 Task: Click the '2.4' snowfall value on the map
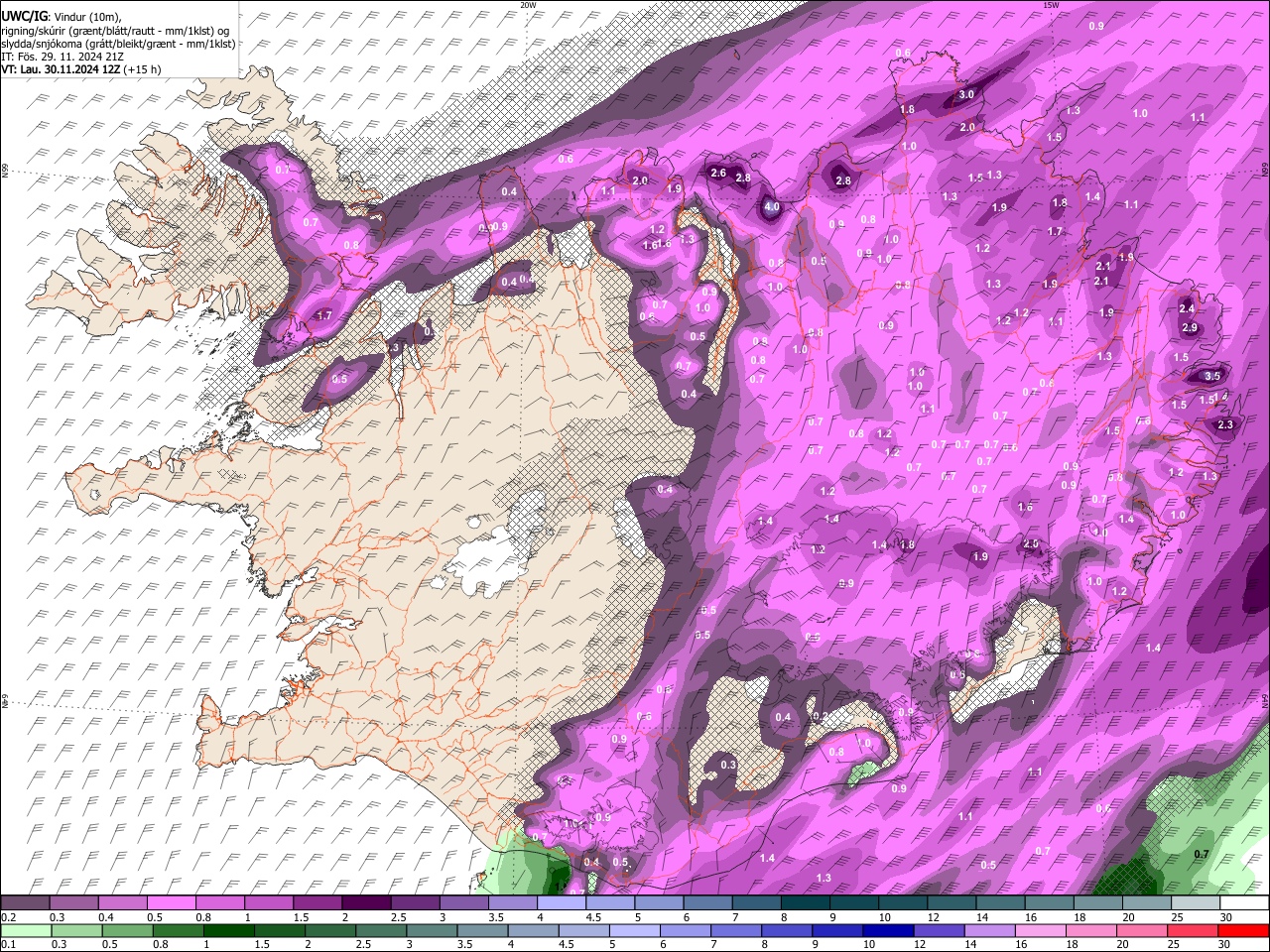1187,308
